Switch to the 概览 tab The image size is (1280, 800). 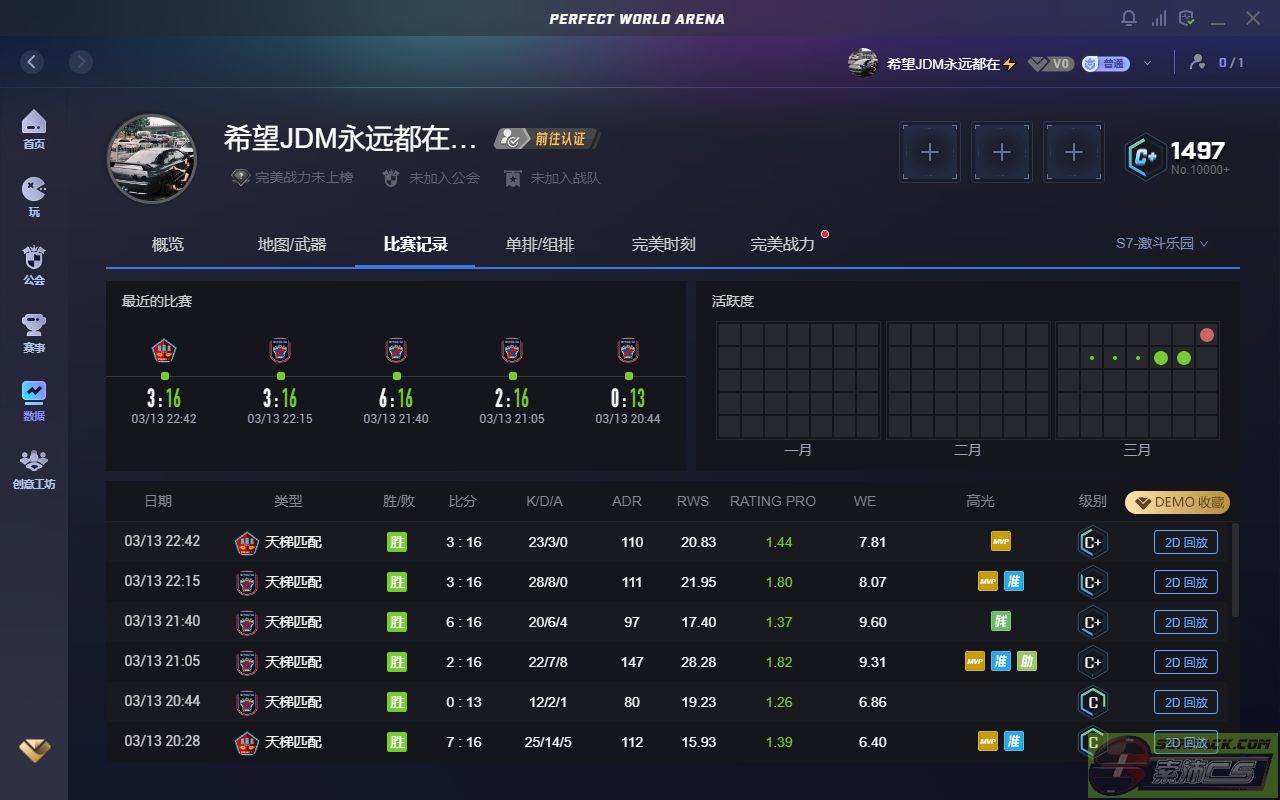pos(168,244)
